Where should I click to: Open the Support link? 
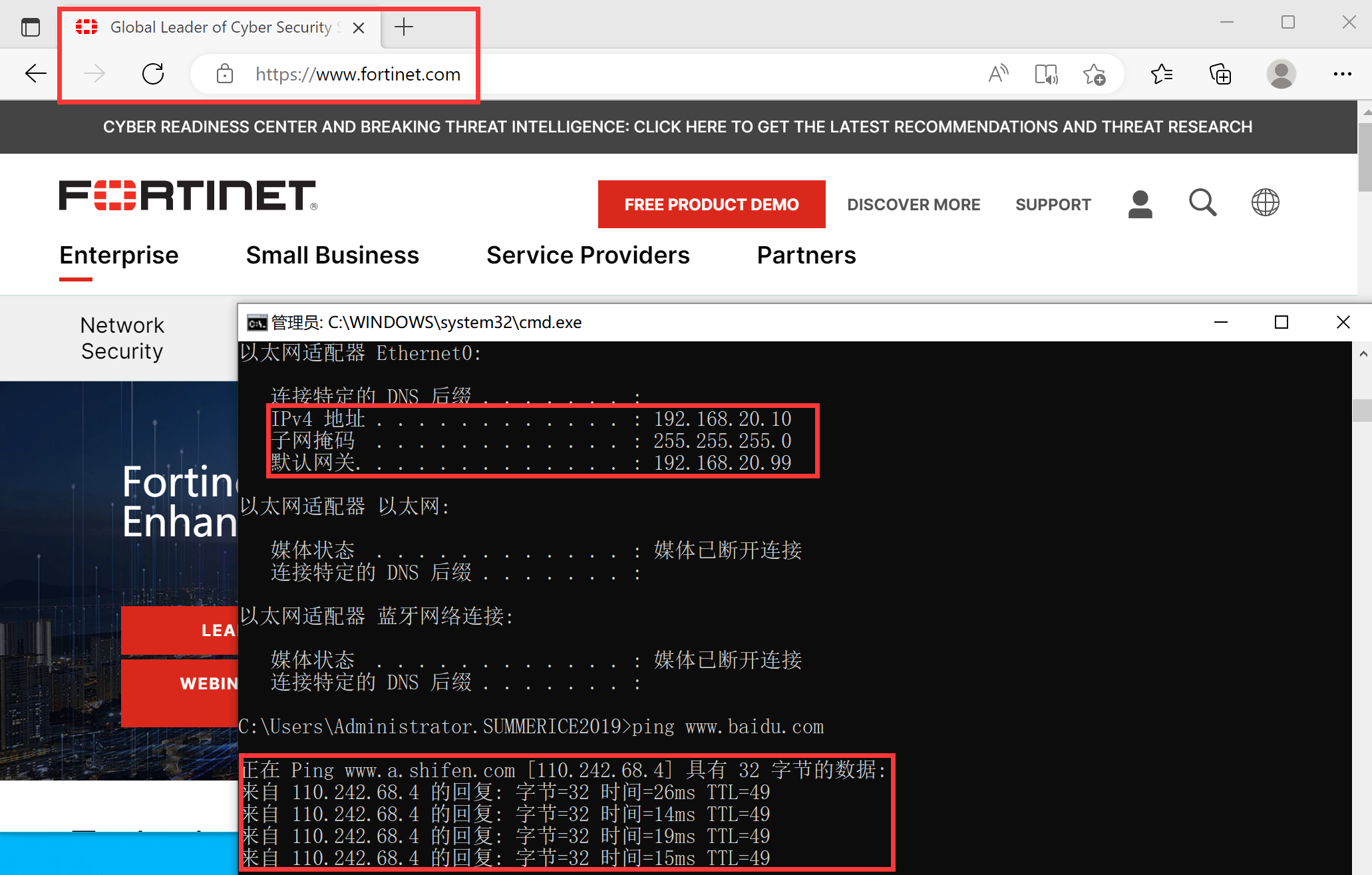click(1053, 205)
